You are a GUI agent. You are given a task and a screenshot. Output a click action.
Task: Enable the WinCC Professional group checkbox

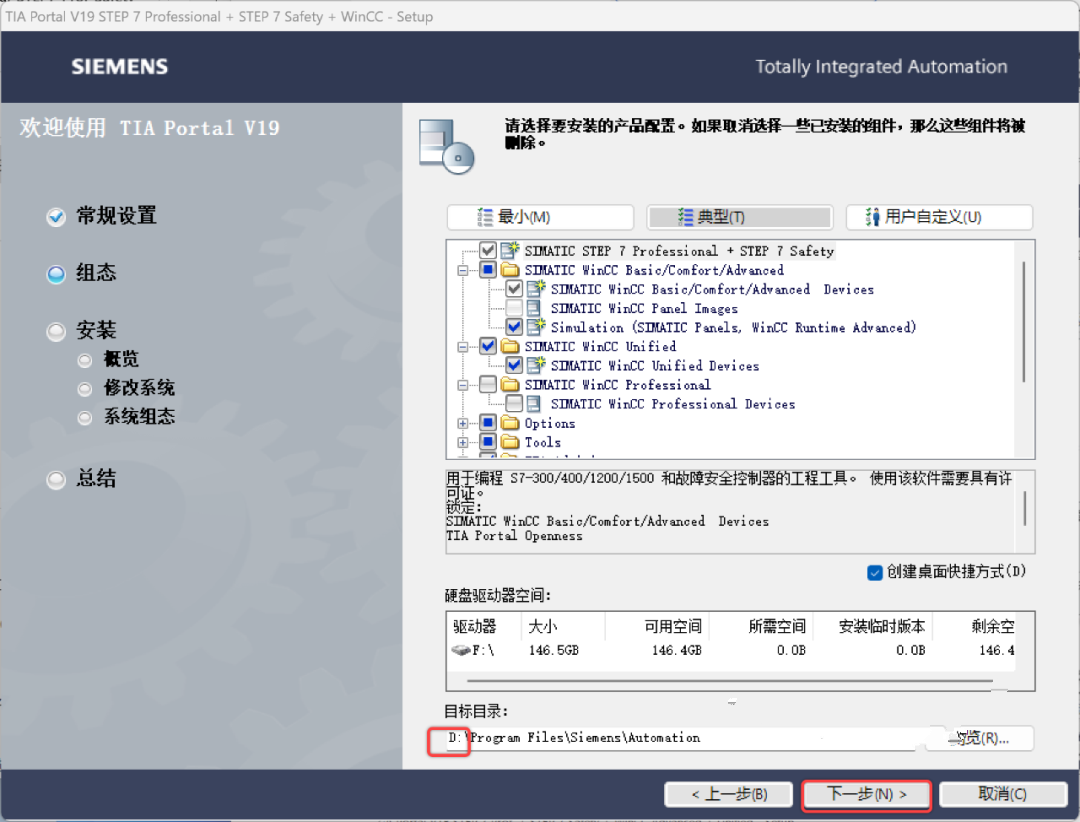point(488,384)
